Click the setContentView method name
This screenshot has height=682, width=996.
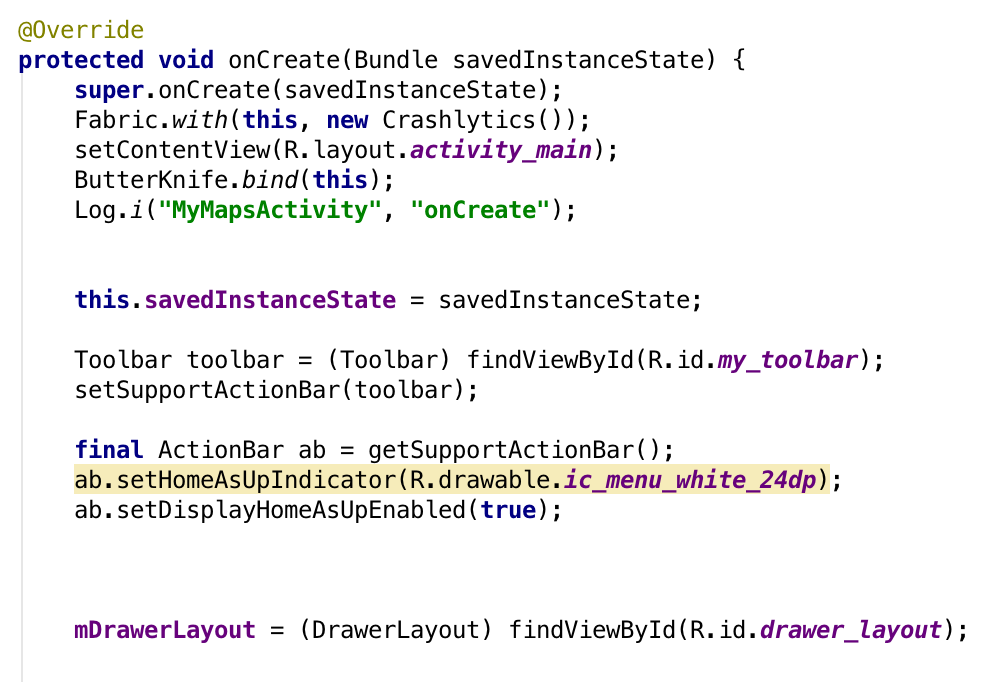pos(172,150)
